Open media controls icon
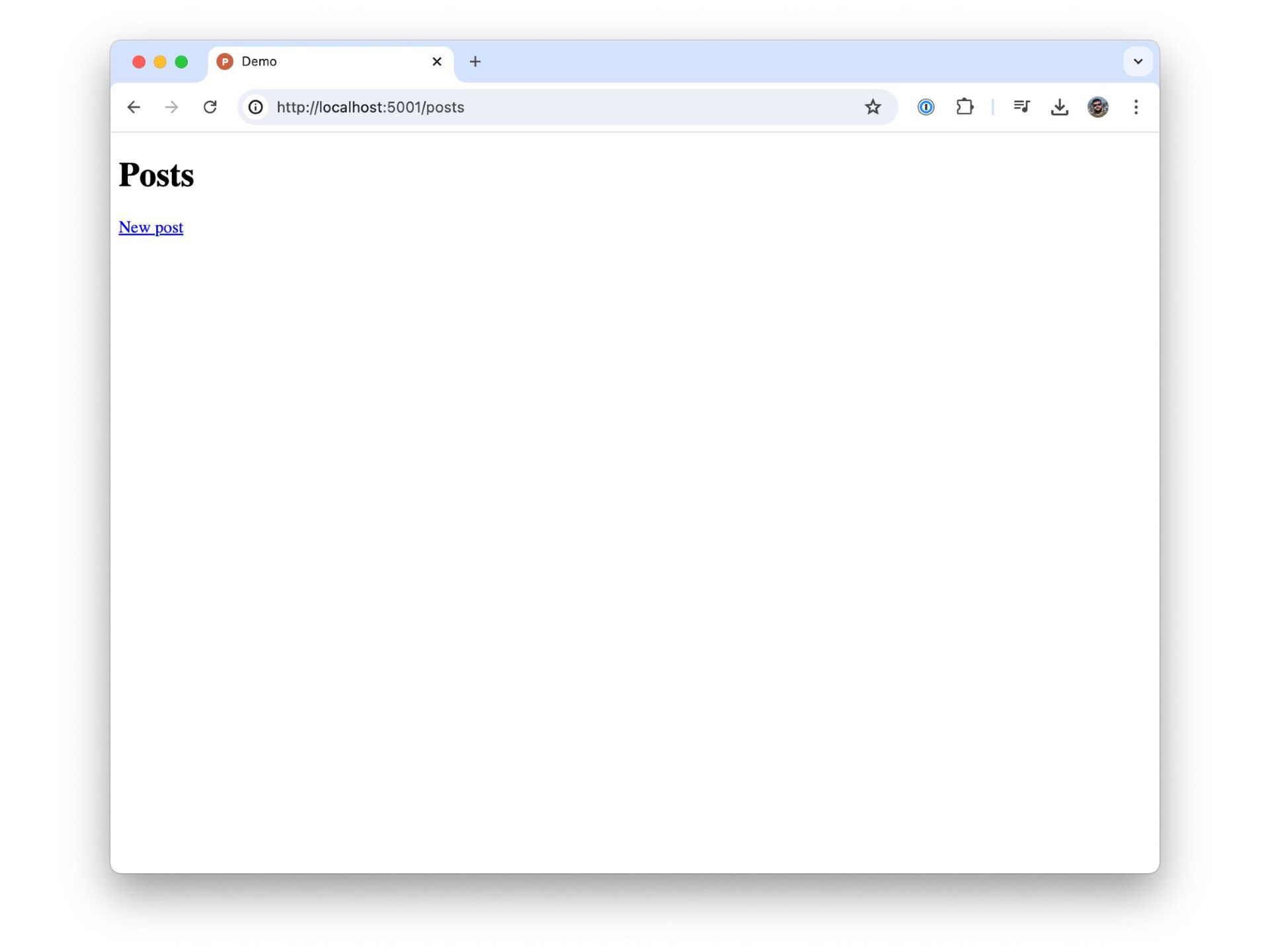 (1021, 107)
